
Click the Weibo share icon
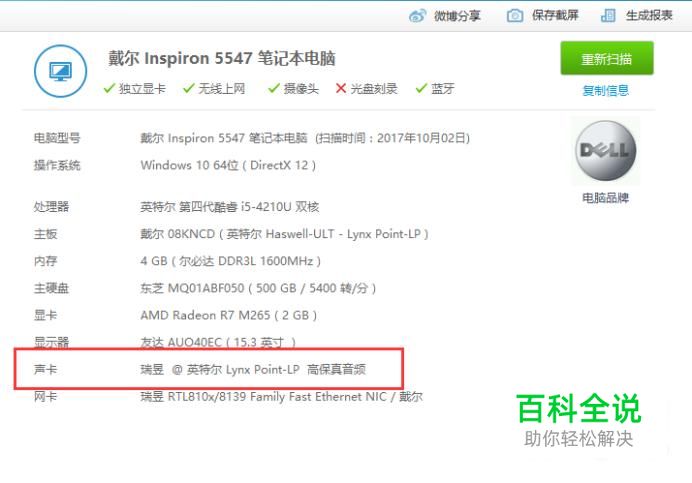(417, 16)
